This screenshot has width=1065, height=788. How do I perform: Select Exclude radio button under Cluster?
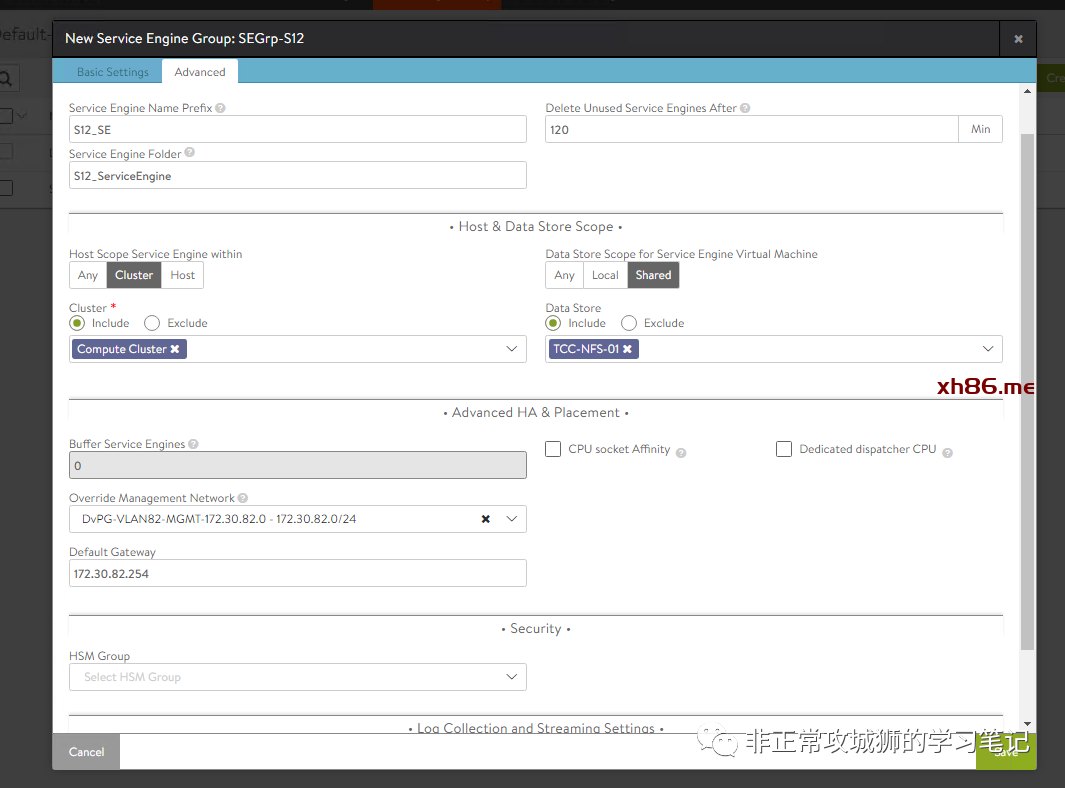click(152, 323)
